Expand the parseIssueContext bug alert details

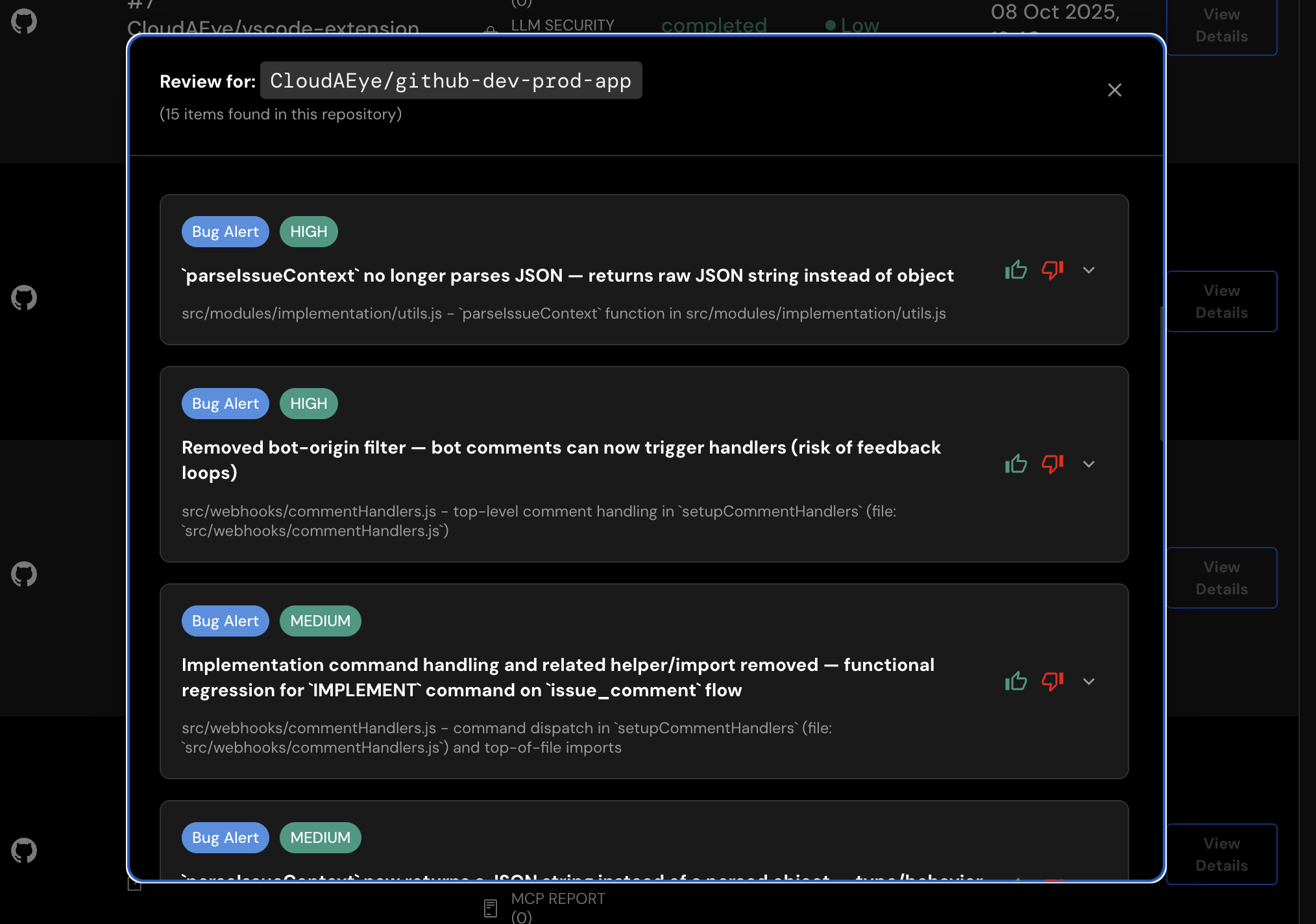[1089, 271]
